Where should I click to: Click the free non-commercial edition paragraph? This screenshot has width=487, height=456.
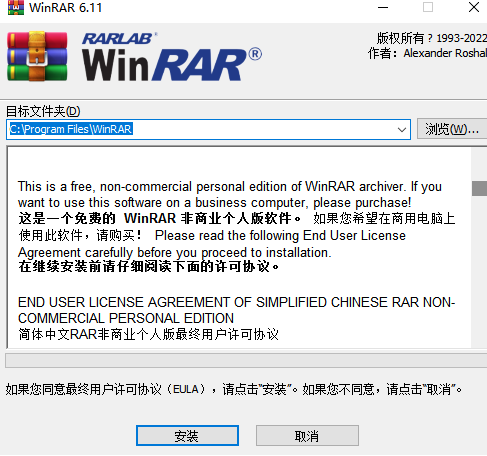230,194
